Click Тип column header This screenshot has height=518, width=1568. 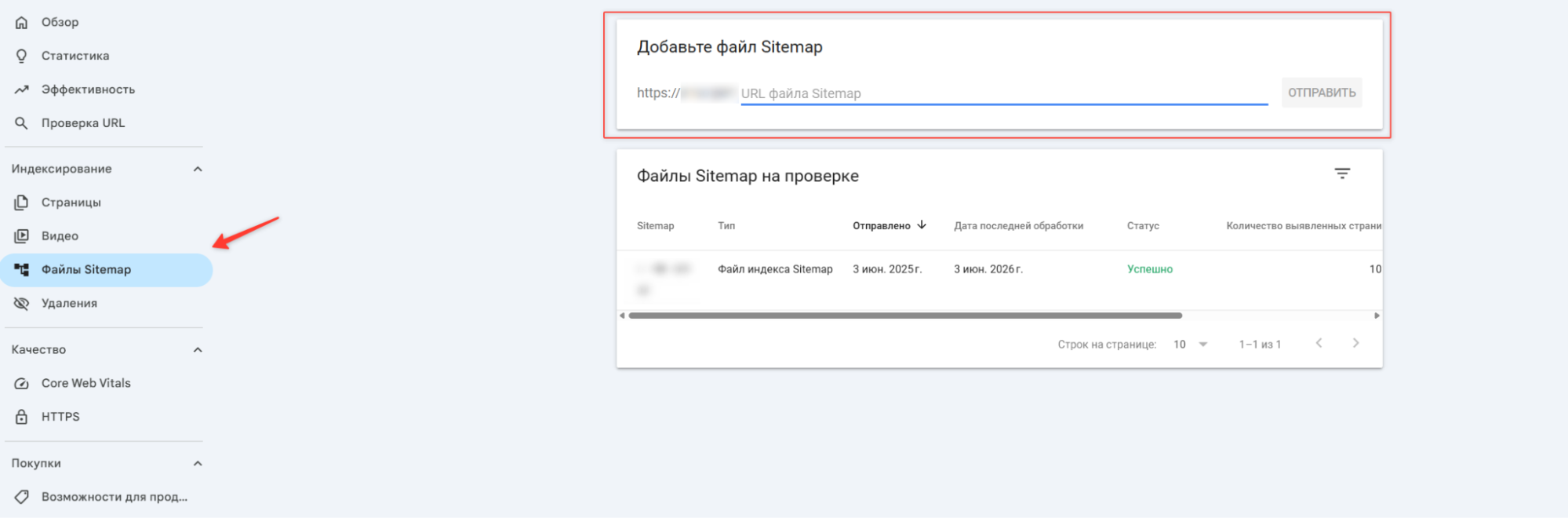click(x=726, y=226)
